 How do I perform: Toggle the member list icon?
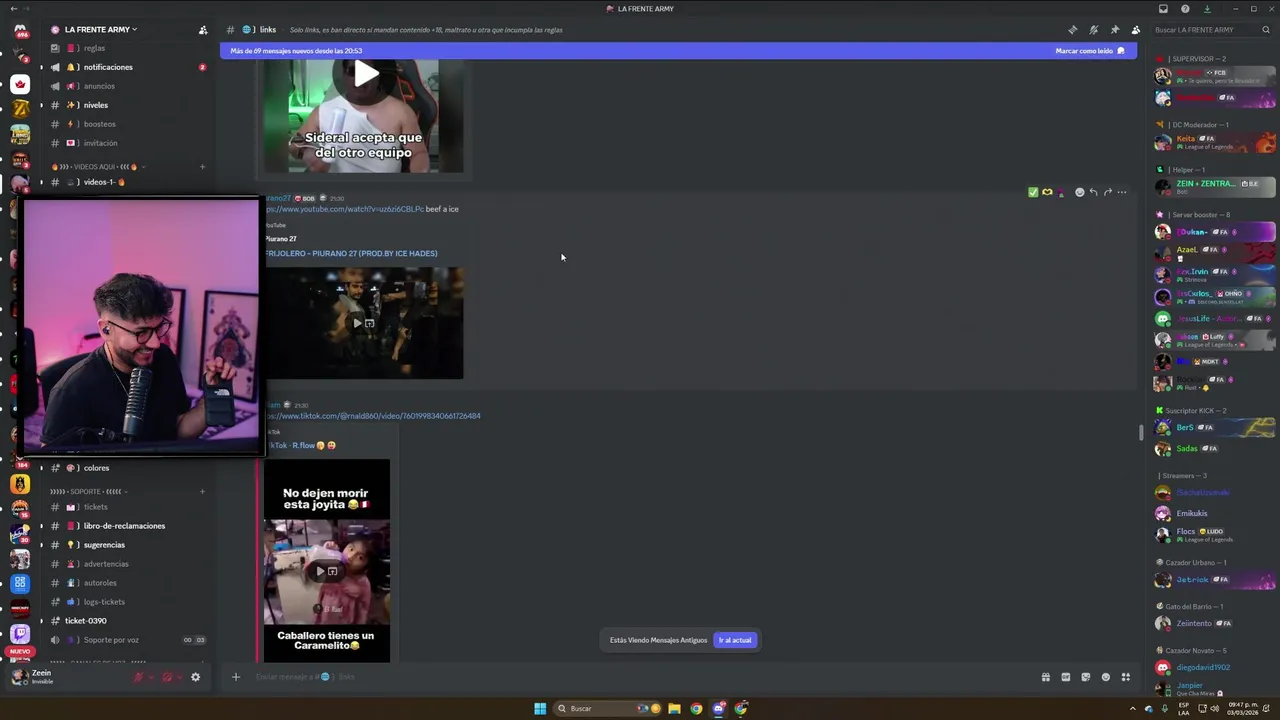1136,30
